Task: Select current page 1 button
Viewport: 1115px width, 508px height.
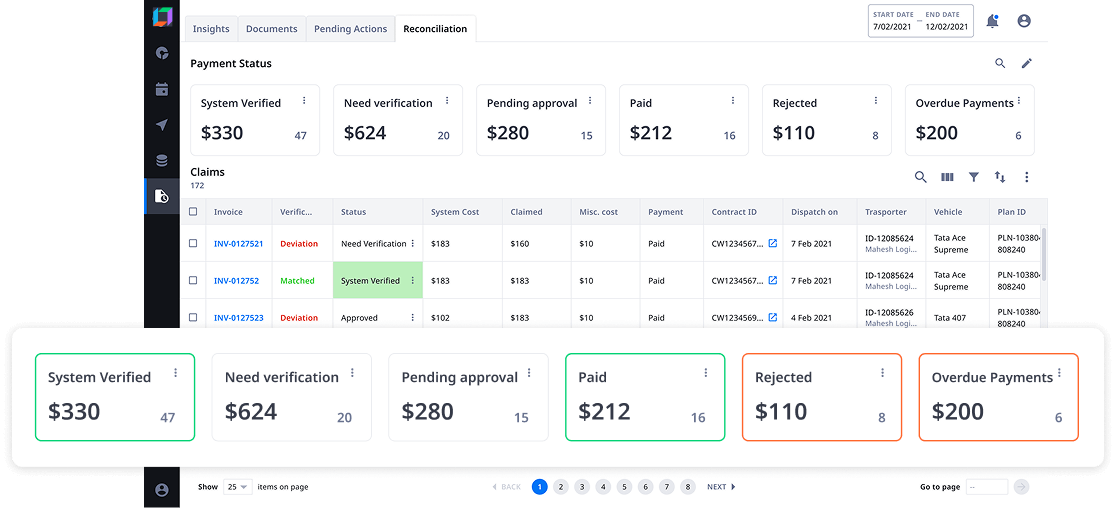Action: click(x=540, y=487)
